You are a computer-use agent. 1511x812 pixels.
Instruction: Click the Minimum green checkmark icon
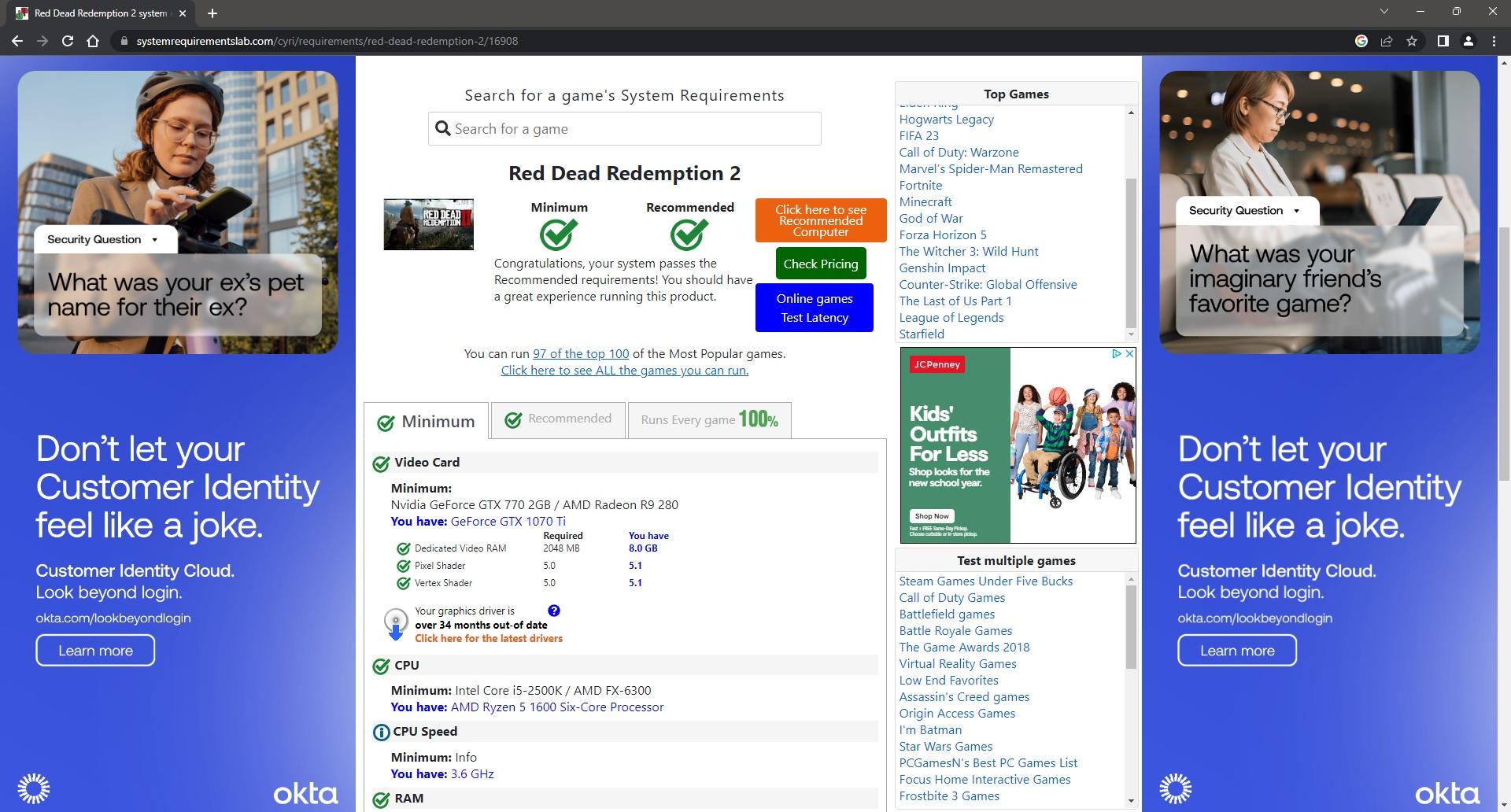(559, 234)
